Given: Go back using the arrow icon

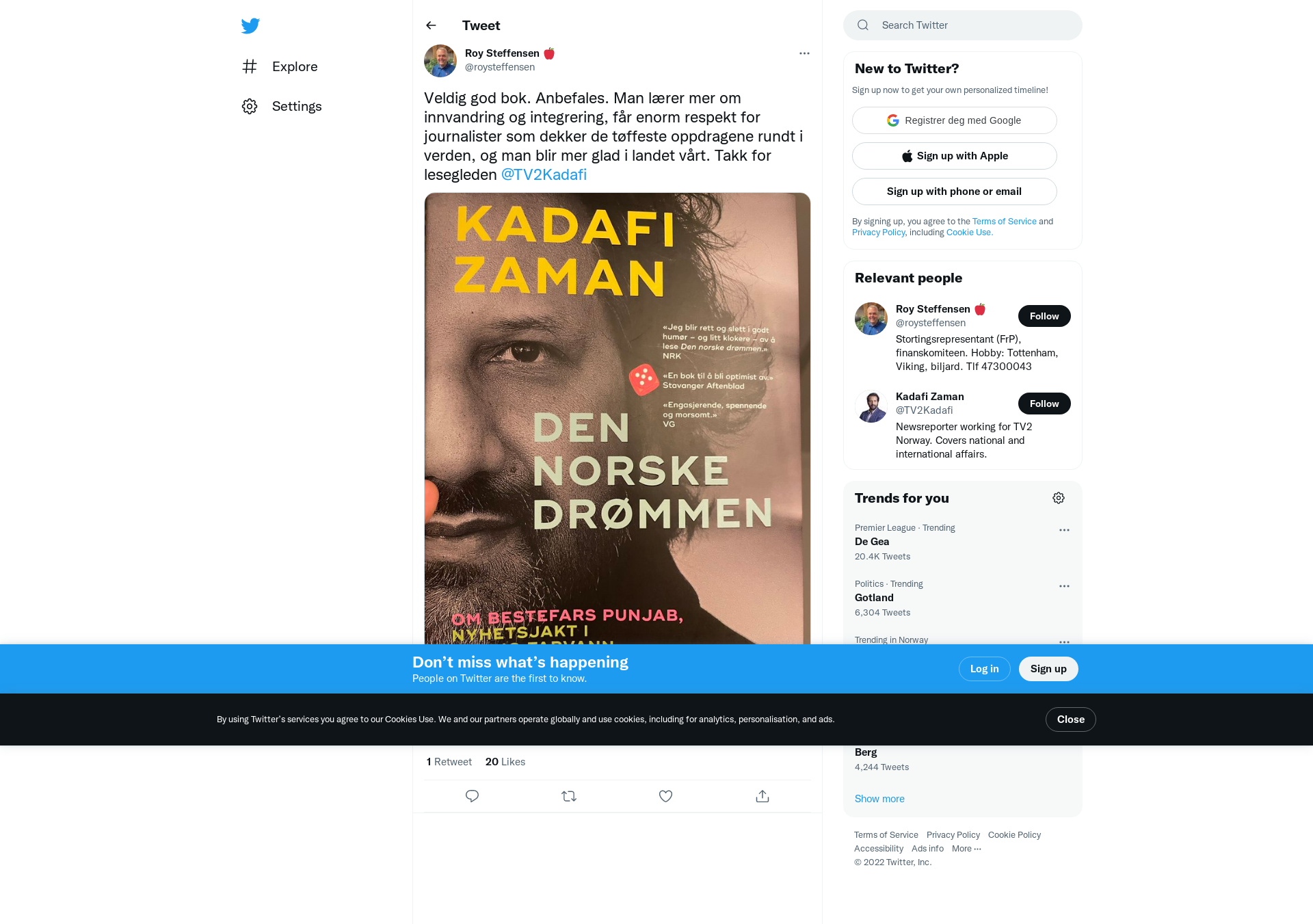Looking at the screenshot, I should [431, 25].
